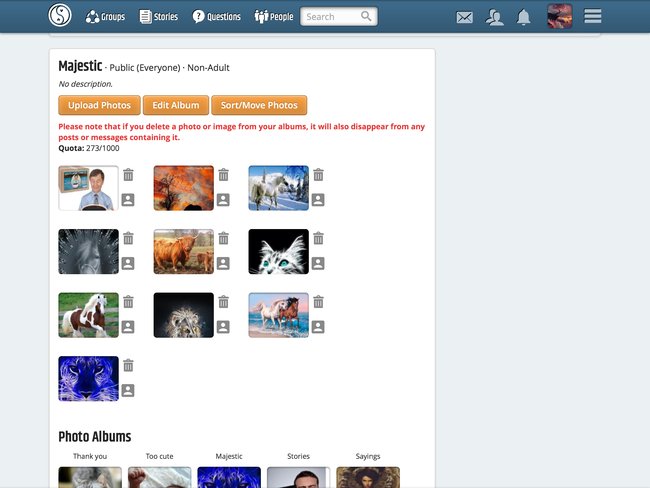
Task: Set white cat photo as profile picture
Action: pos(318,263)
